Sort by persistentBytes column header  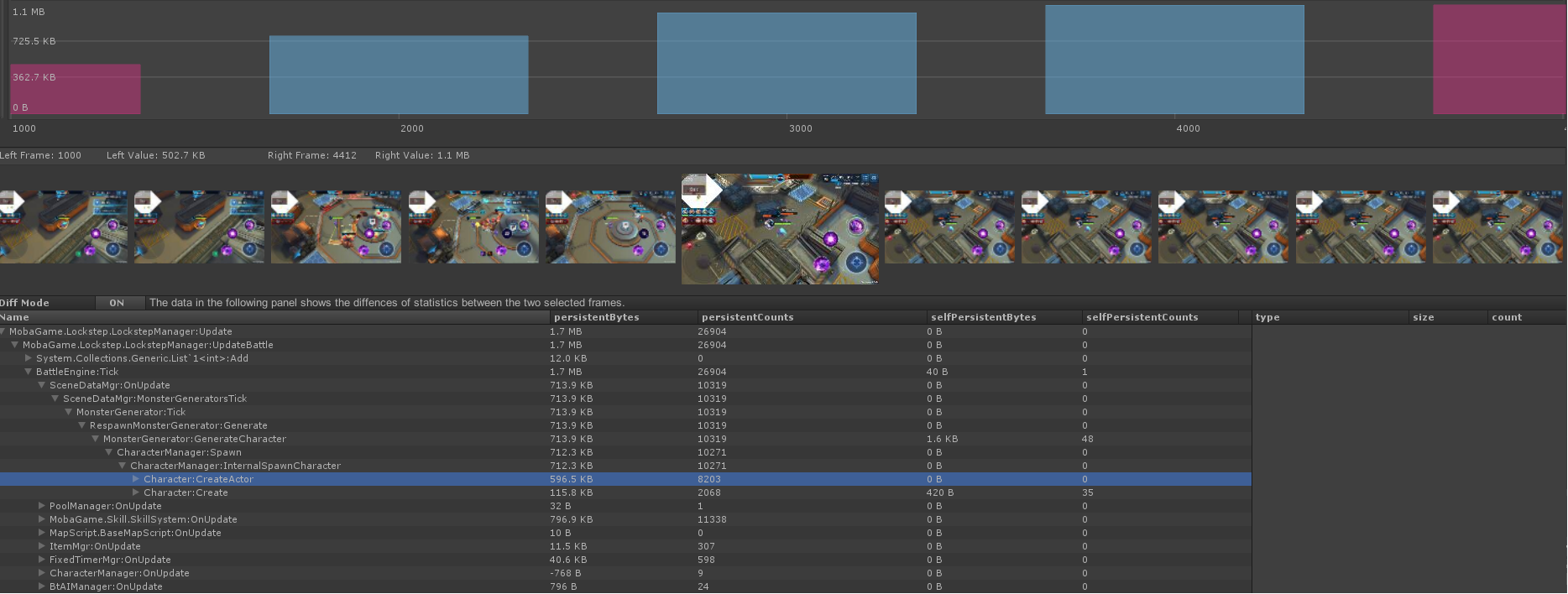click(597, 317)
